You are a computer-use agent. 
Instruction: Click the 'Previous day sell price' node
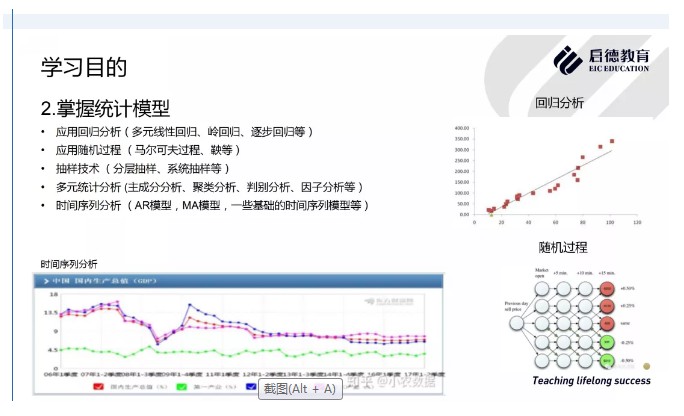tap(515, 324)
